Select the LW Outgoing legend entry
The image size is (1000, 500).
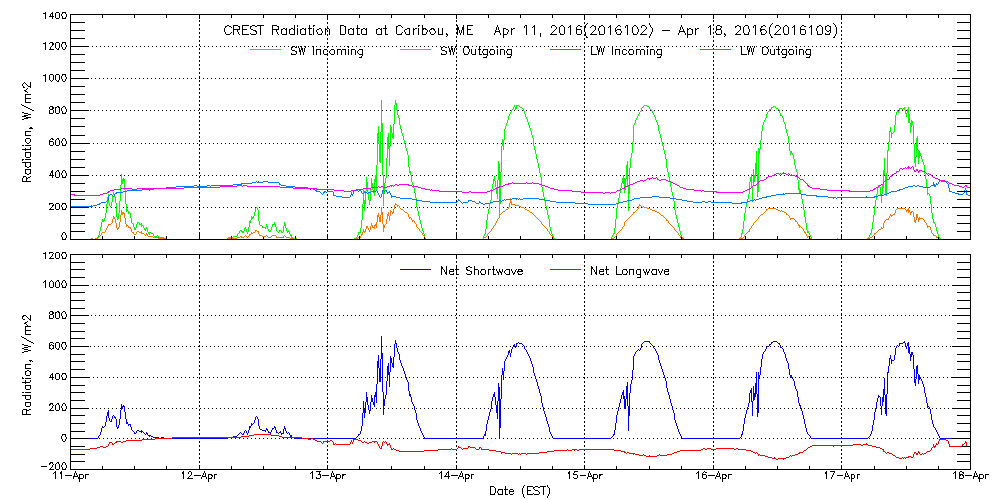775,52
